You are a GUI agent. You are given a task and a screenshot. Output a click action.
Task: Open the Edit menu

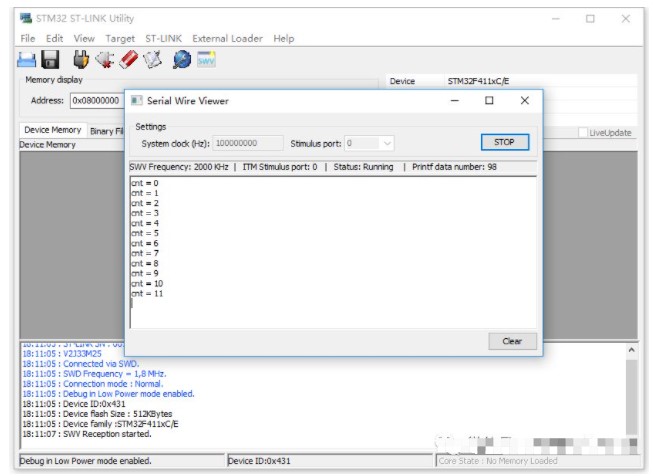tap(55, 38)
